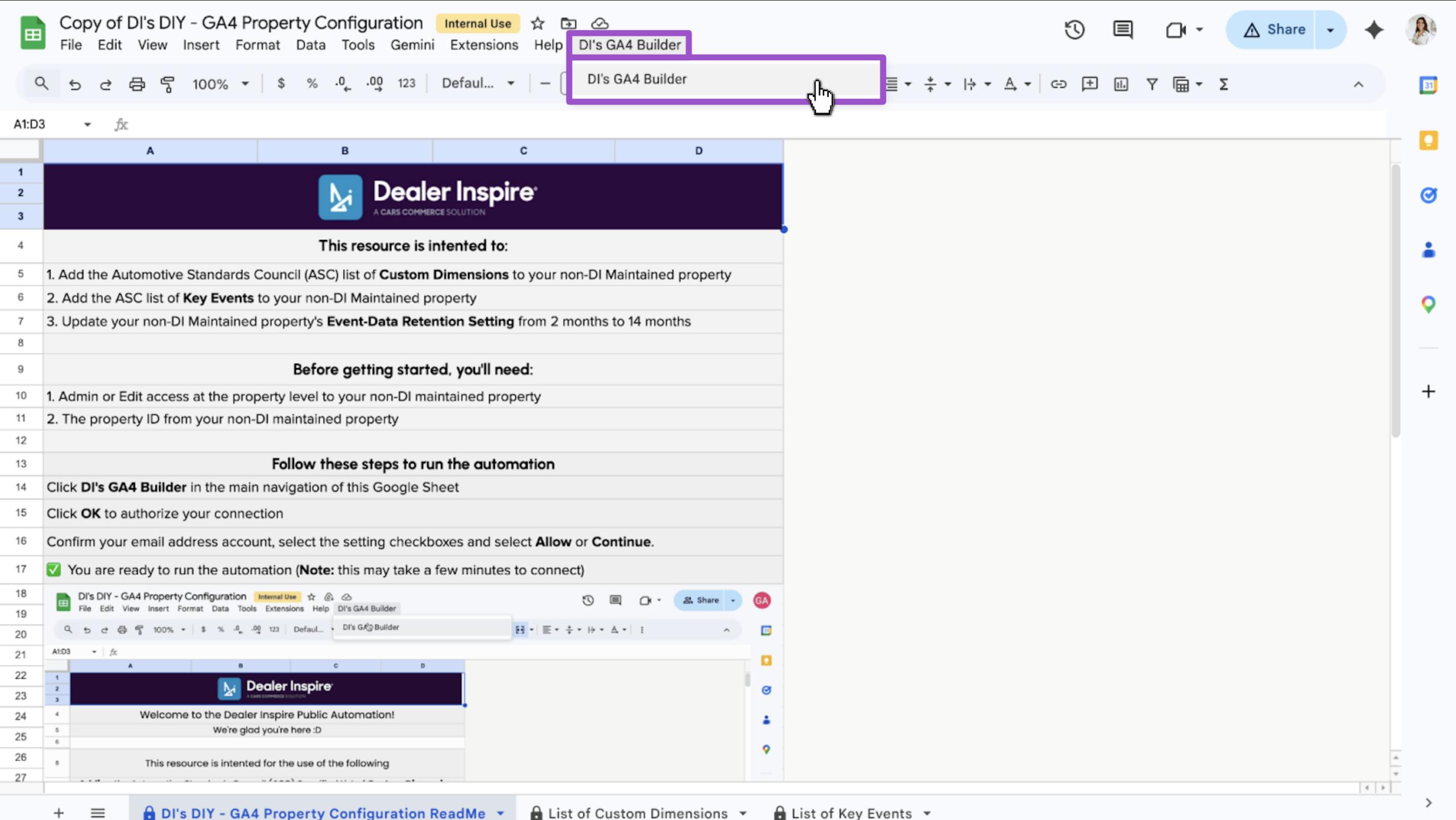Show all sheets list
The height and width of the screenshot is (820, 1456).
click(x=98, y=813)
